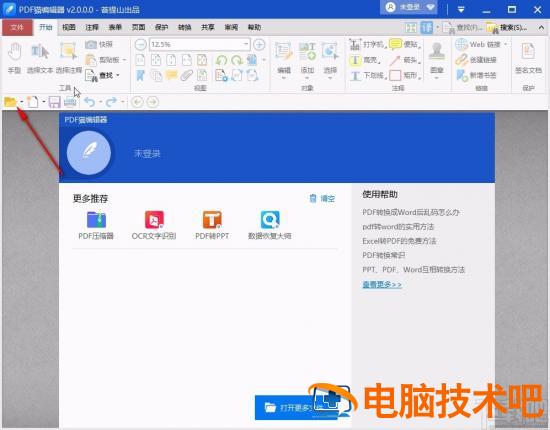Click the Redo arrow icon

pos(111,102)
